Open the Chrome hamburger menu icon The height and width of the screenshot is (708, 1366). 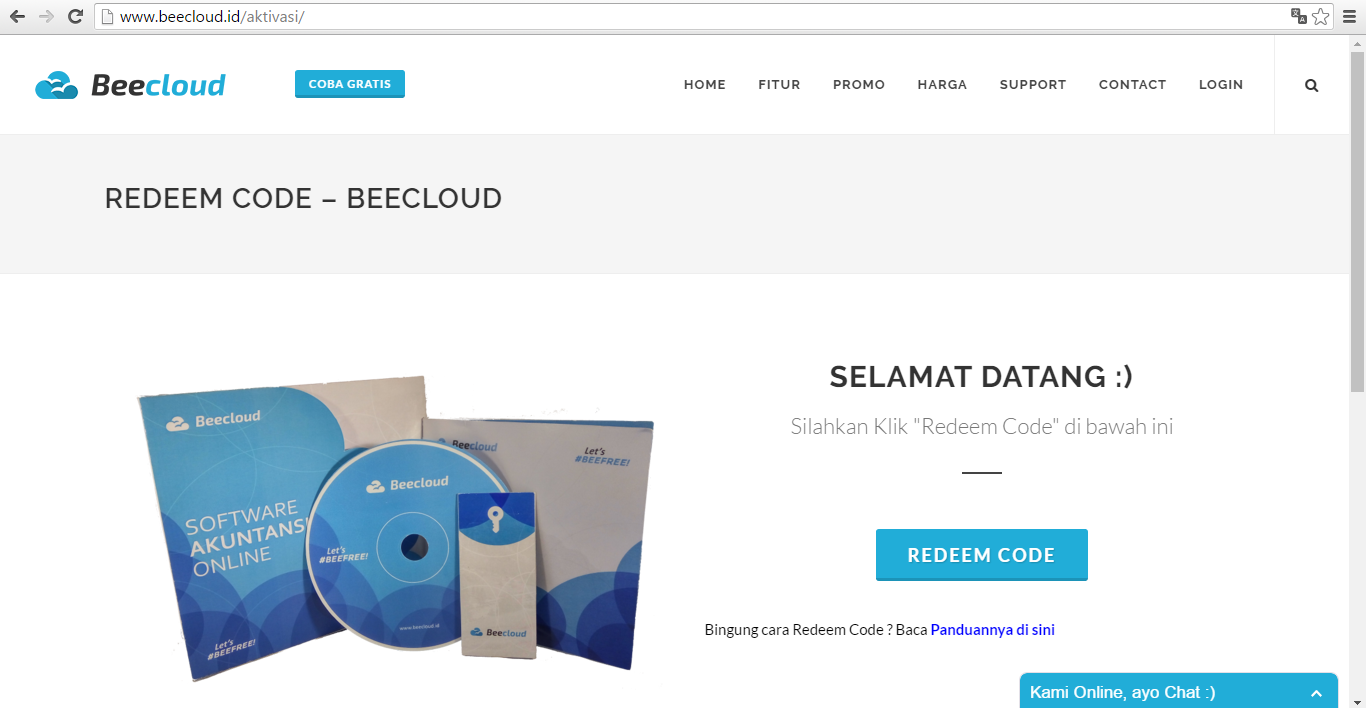[1350, 16]
